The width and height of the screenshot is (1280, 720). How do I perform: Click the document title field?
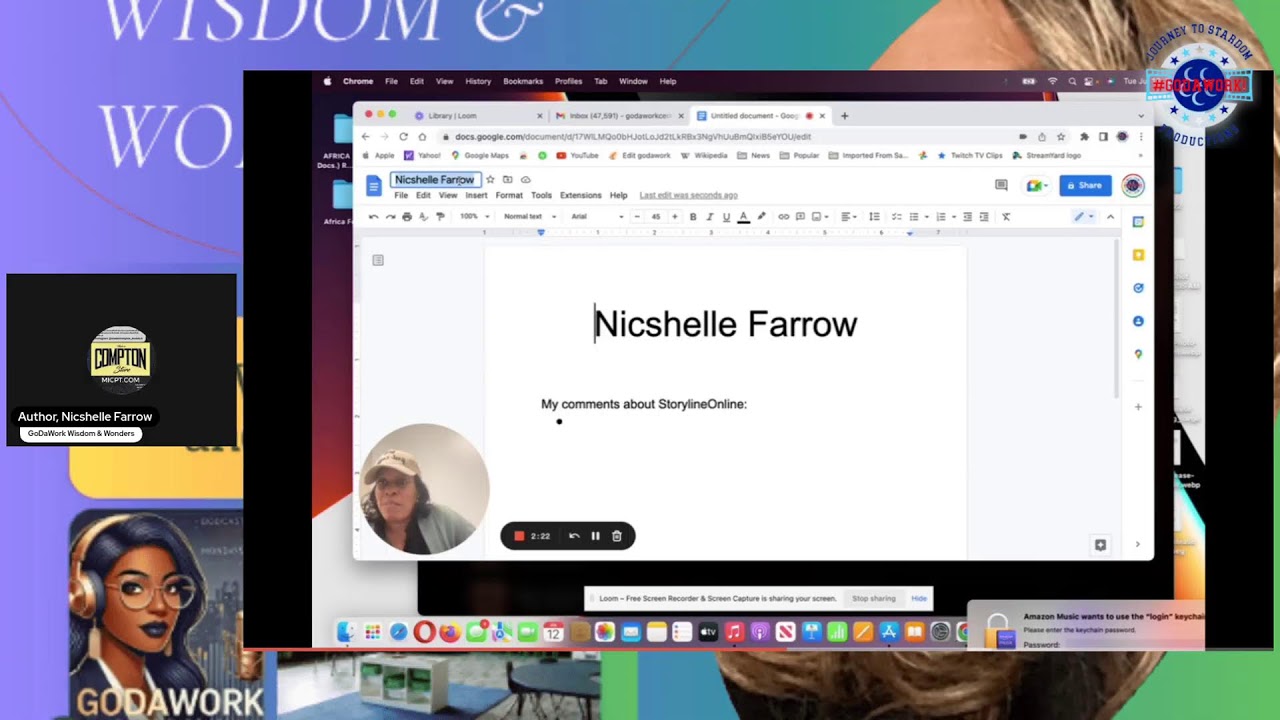pos(435,180)
